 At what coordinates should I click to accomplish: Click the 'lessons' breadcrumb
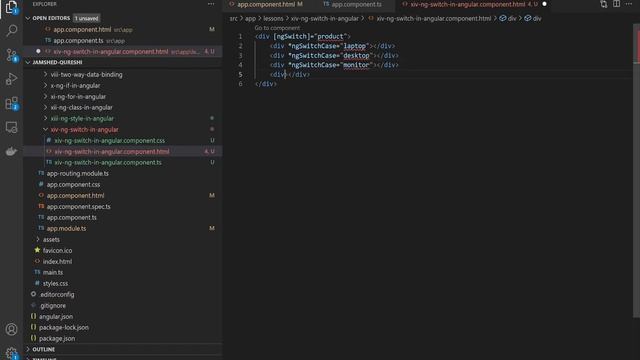(273, 18)
